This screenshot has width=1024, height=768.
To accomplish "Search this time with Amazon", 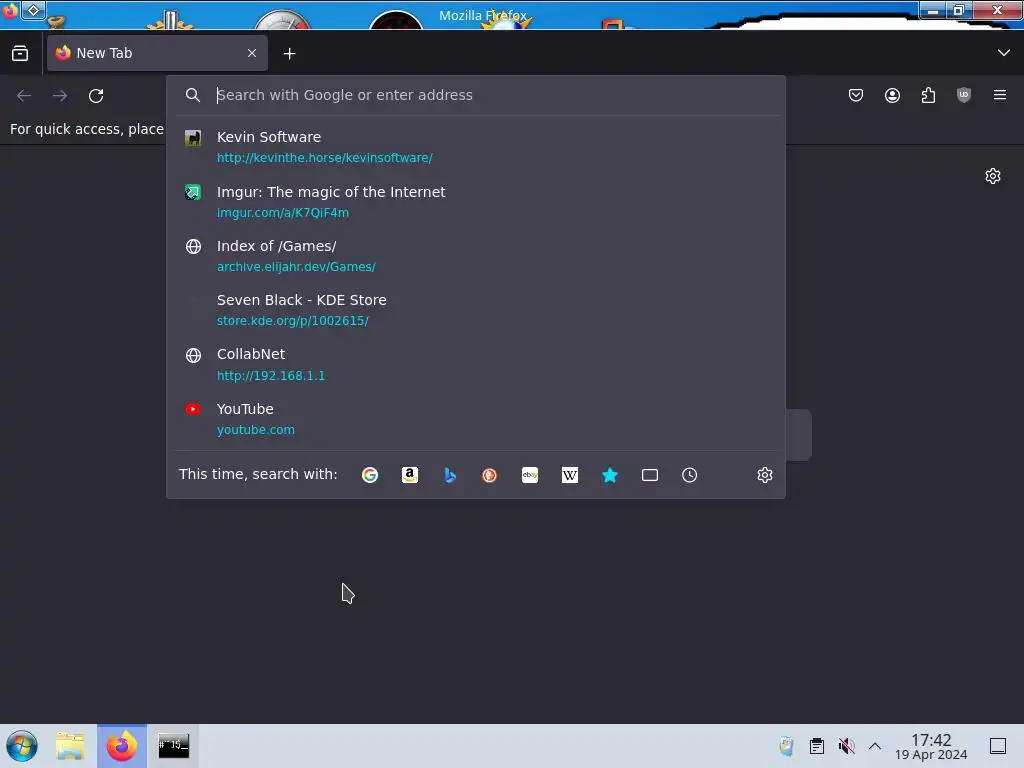I will [x=410, y=475].
